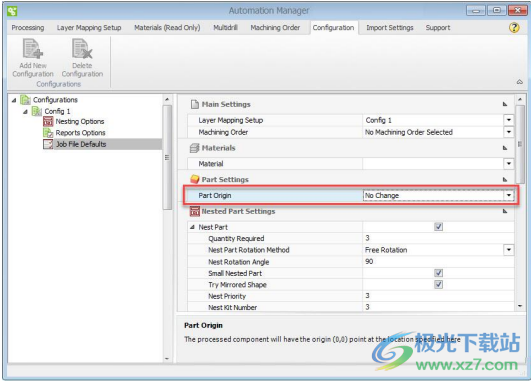Click the Nest Priority value field
Screen dimensions: 531x381
[438, 296]
